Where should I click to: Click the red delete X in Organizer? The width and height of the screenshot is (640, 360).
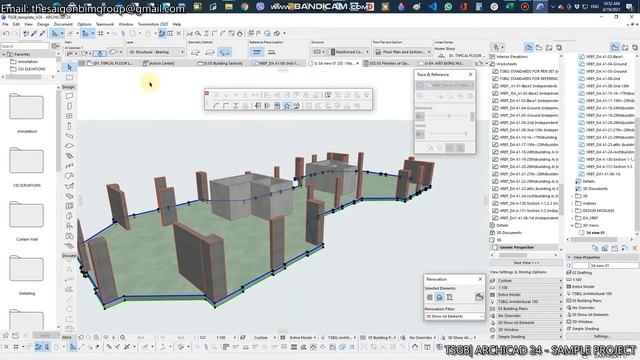pos(635,248)
